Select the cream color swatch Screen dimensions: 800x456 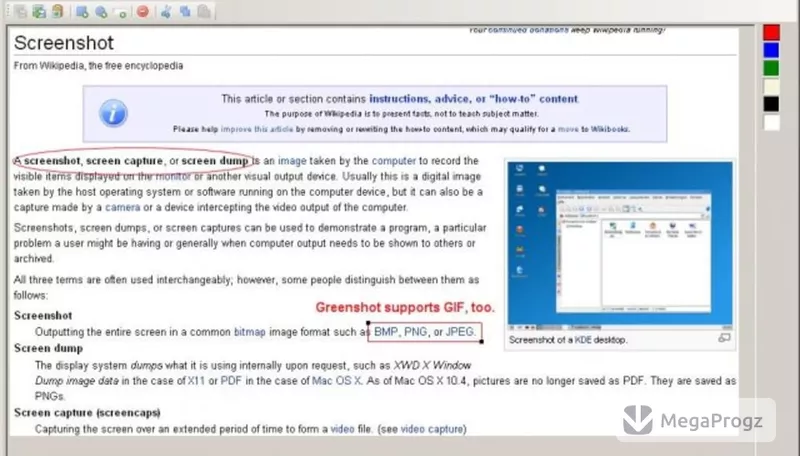tap(771, 86)
